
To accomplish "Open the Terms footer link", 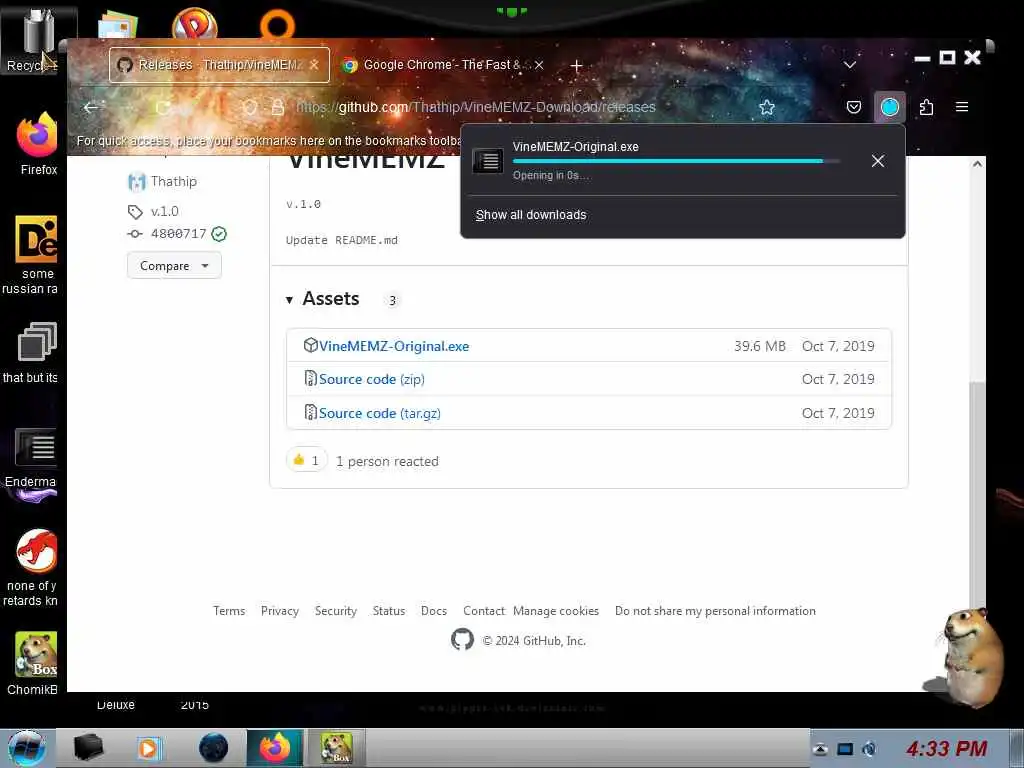I will pyautogui.click(x=229, y=611).
